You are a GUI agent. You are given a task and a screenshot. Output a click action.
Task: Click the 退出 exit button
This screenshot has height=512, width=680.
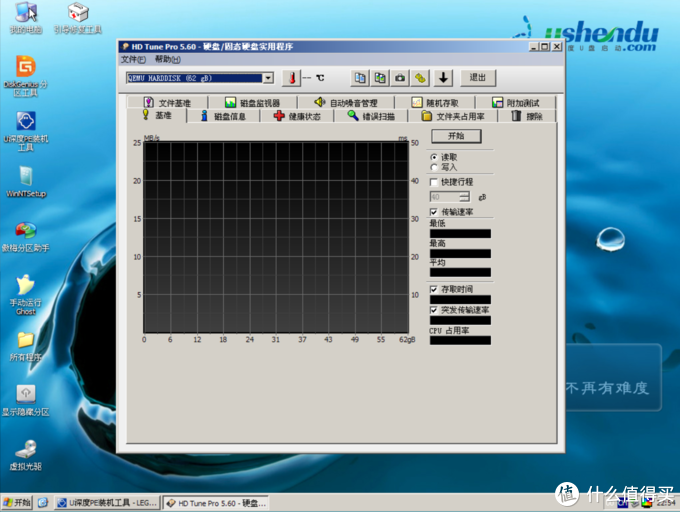pos(478,78)
